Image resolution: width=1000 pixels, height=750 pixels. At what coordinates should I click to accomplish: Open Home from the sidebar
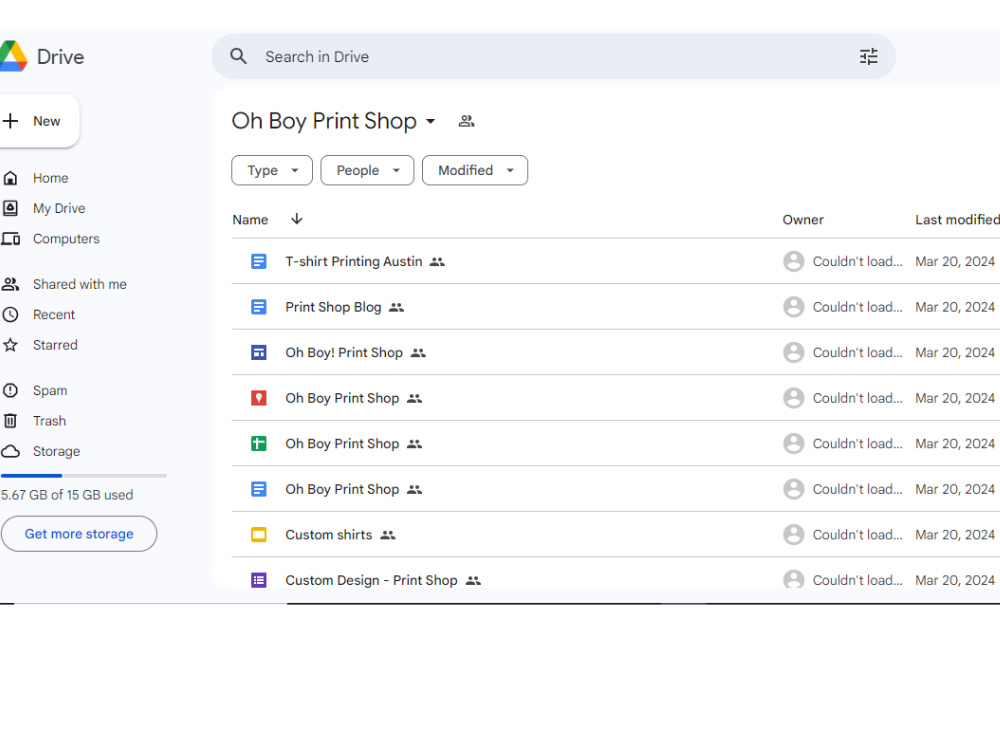click(x=51, y=177)
